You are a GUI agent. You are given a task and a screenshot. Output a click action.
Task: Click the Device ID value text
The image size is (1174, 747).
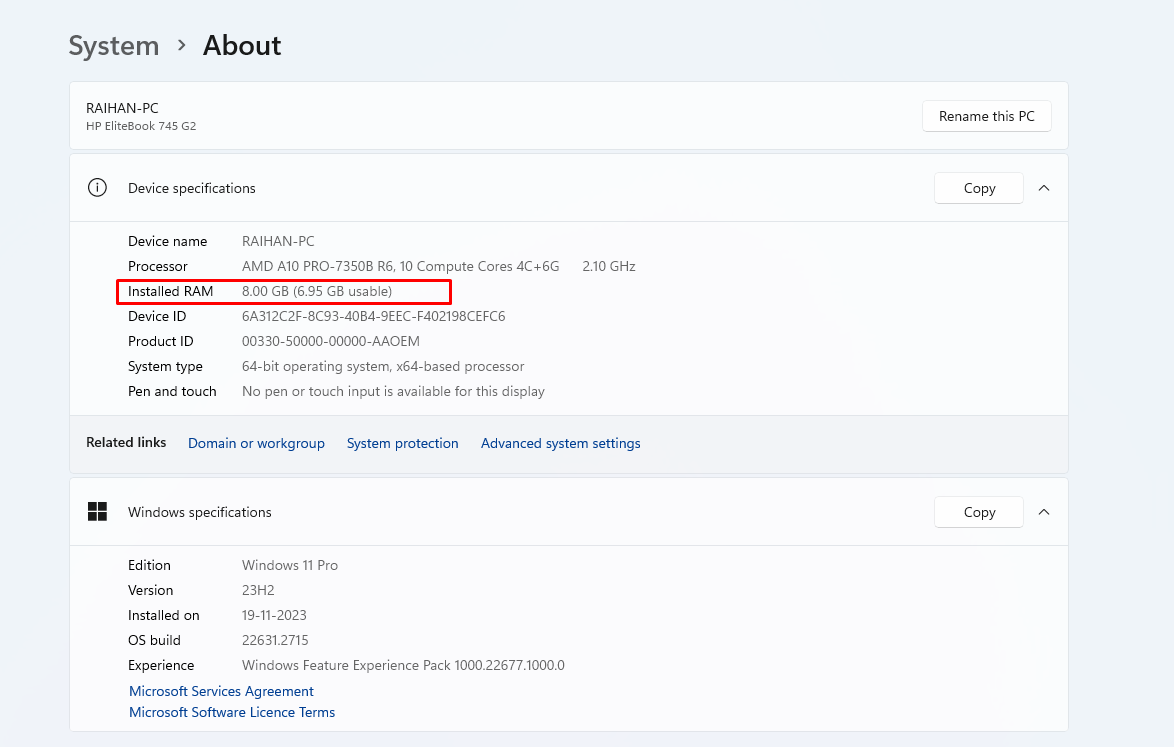tap(373, 316)
